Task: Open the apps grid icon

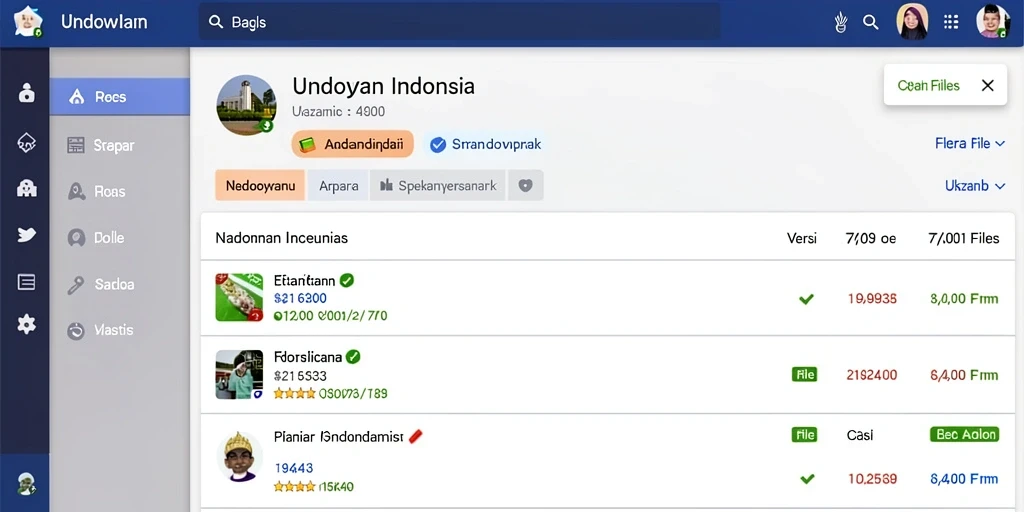Action: (x=951, y=22)
